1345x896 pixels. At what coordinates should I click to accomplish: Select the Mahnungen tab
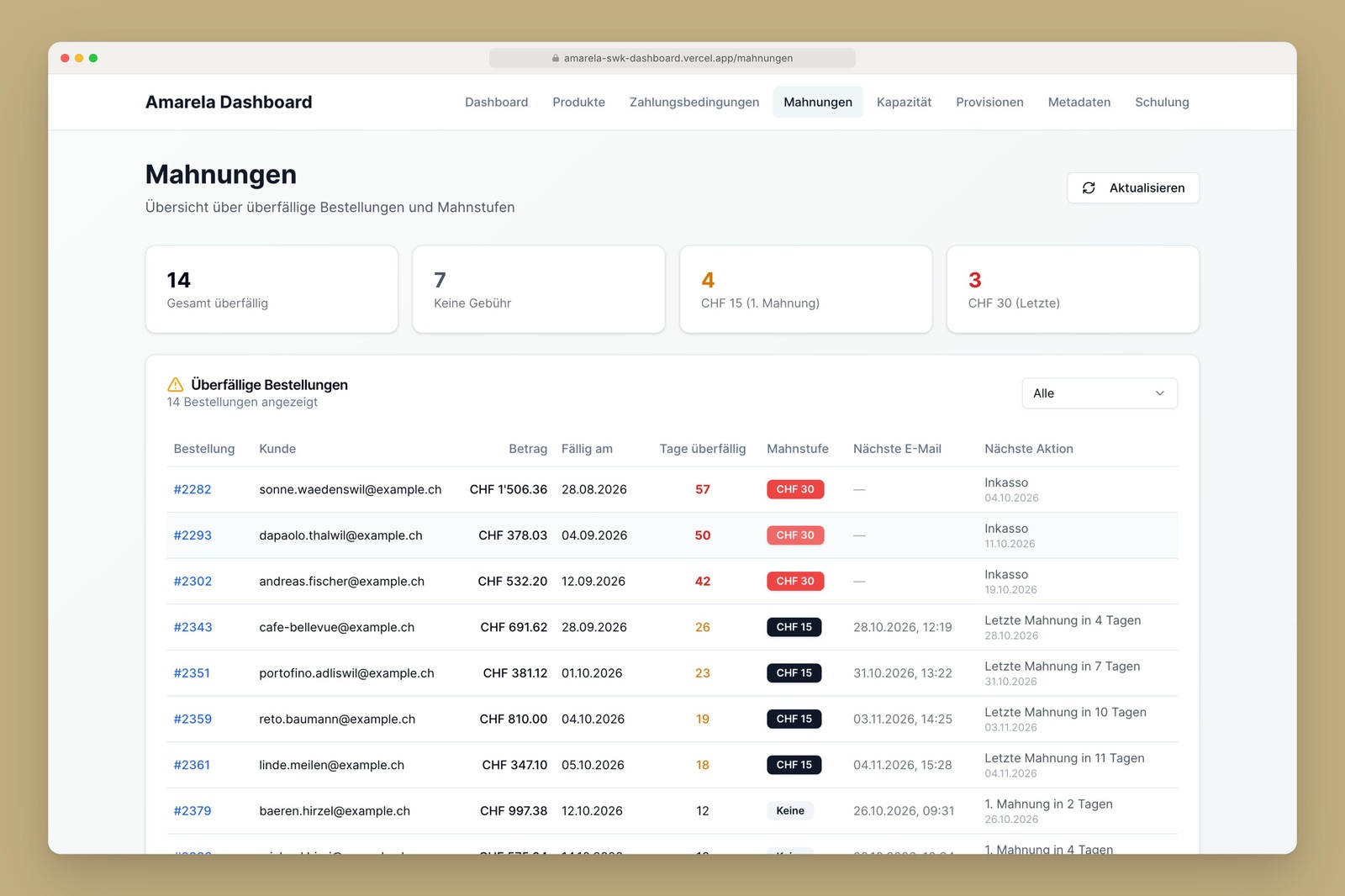(818, 103)
